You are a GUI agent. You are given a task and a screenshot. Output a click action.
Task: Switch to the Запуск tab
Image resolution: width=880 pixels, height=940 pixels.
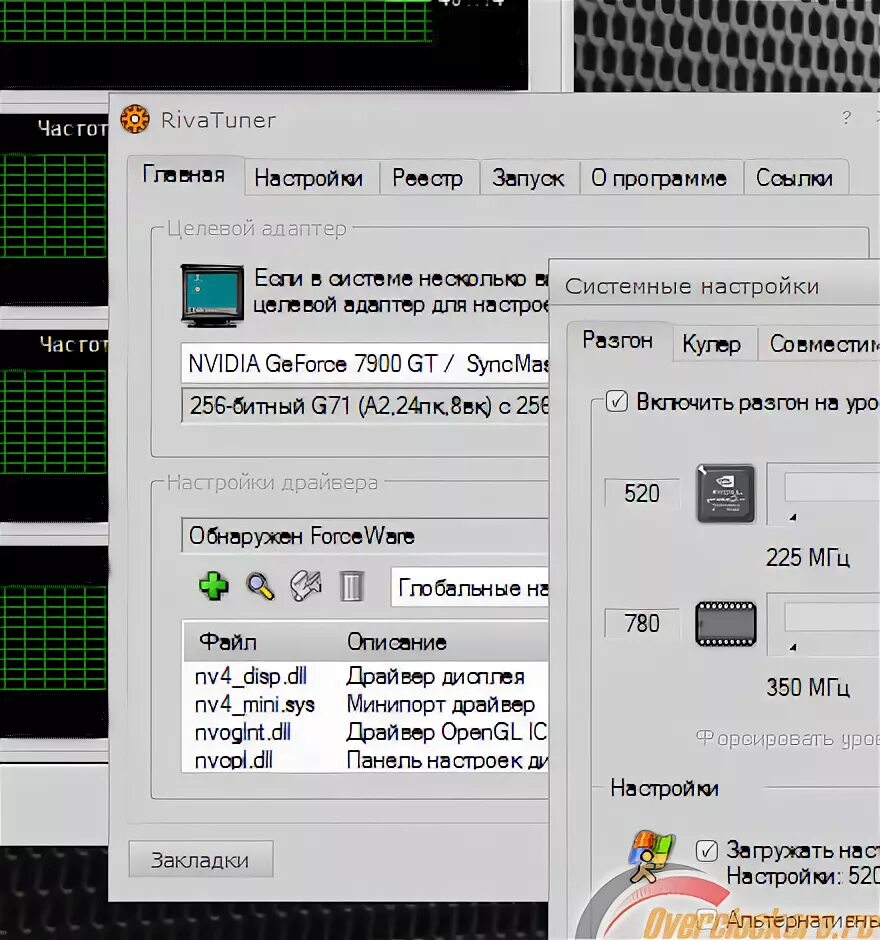coord(528,178)
